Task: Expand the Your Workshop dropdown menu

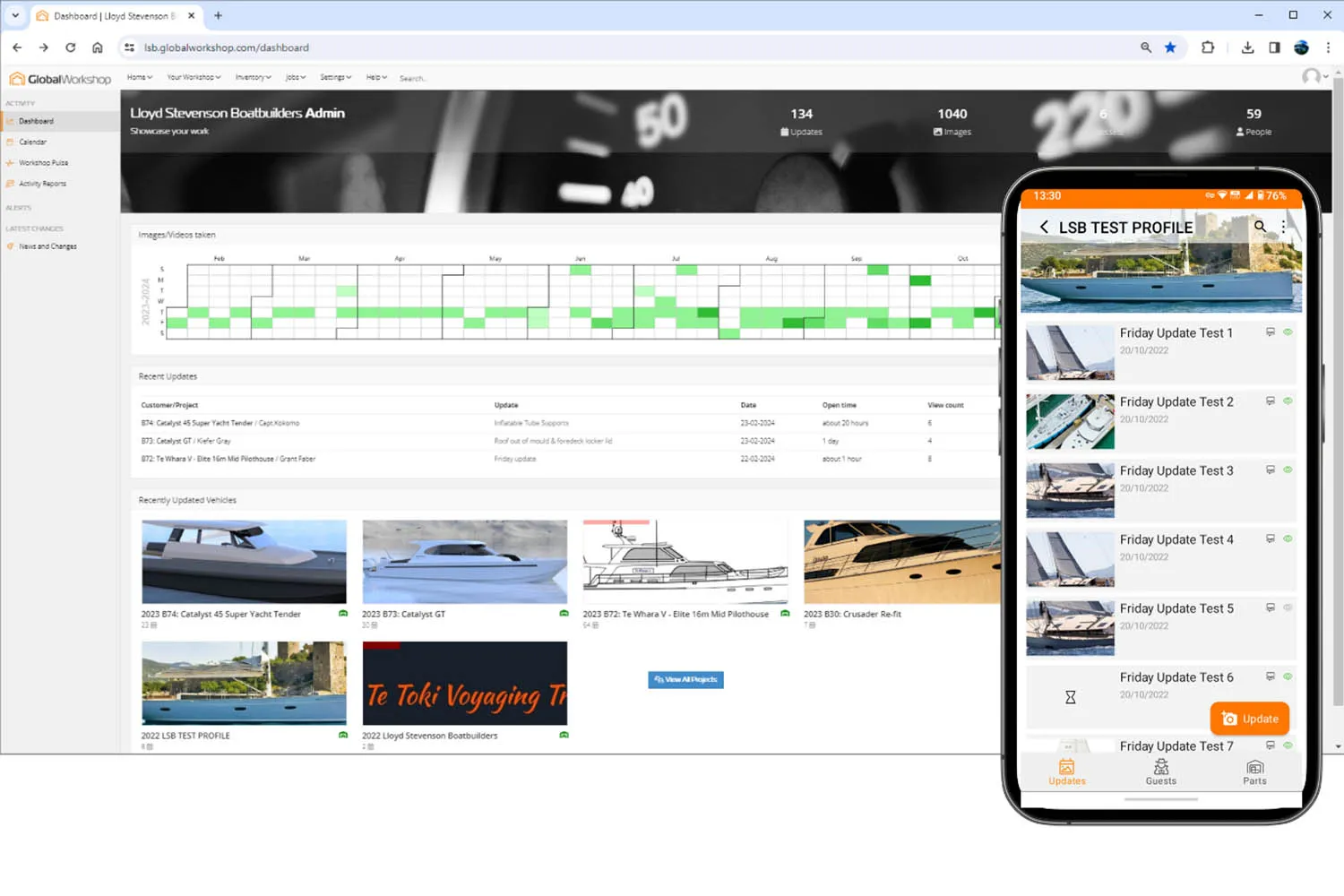Action: tap(194, 78)
